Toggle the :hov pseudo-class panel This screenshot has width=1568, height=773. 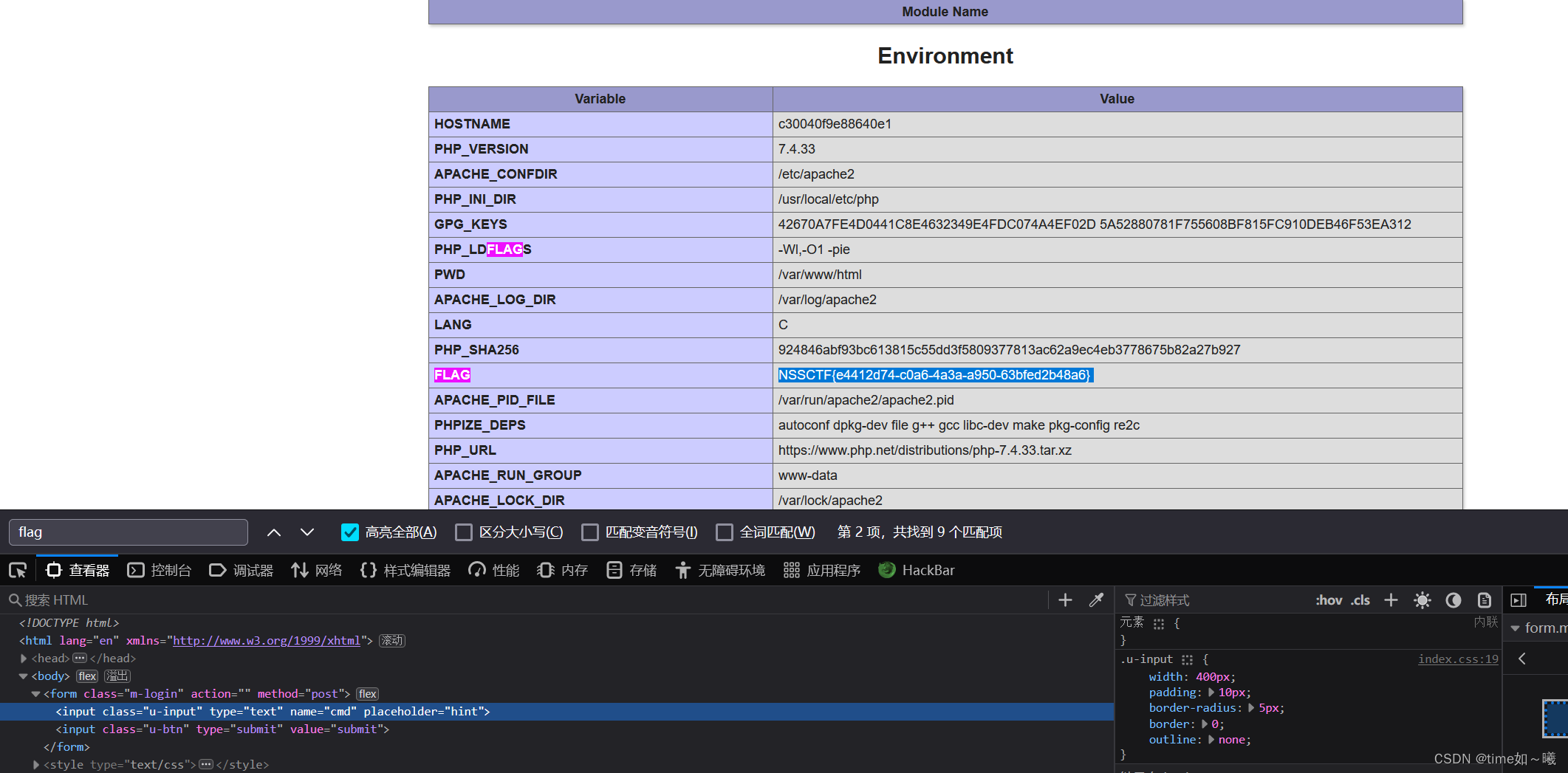pyautogui.click(x=1329, y=600)
